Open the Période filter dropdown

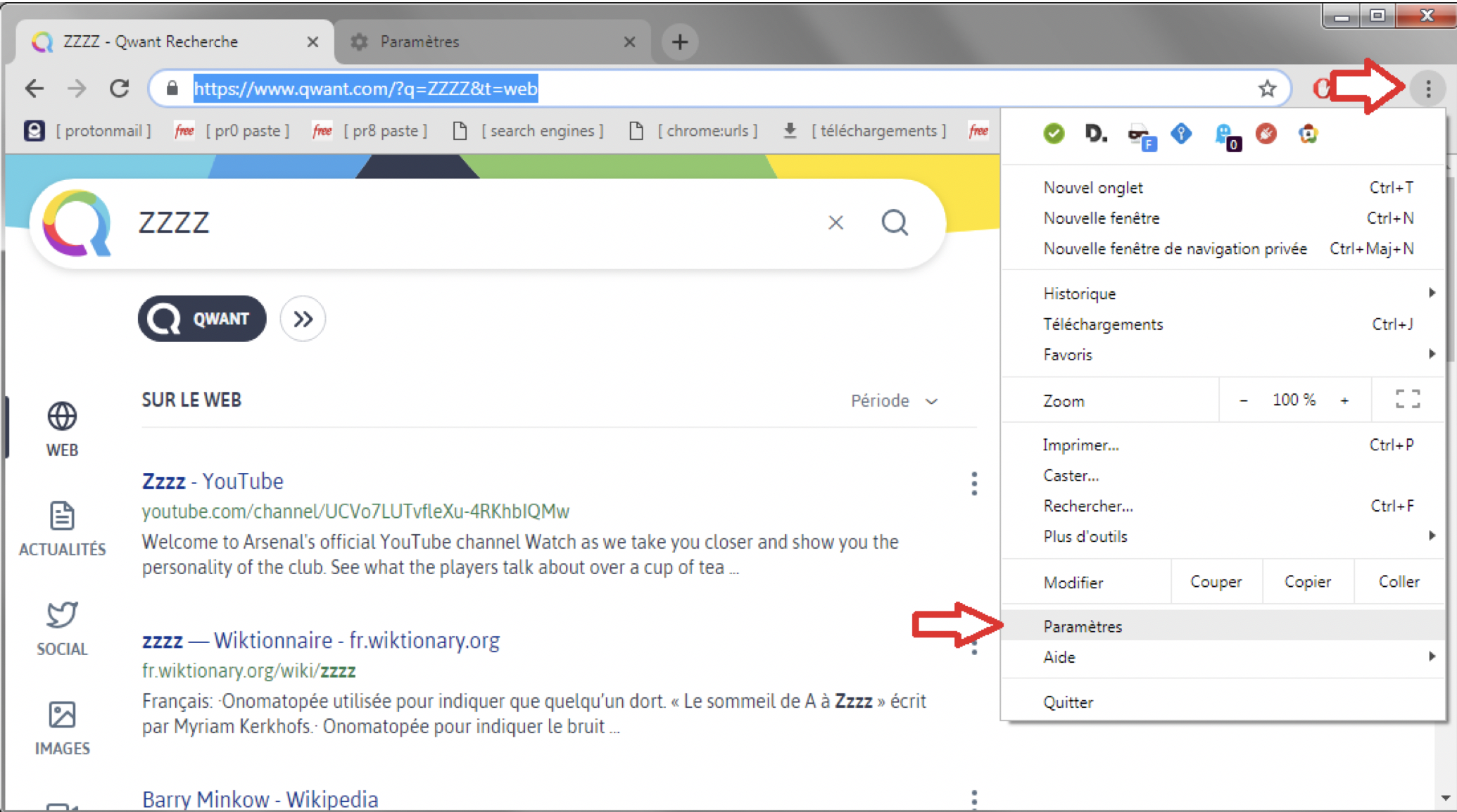tap(894, 400)
